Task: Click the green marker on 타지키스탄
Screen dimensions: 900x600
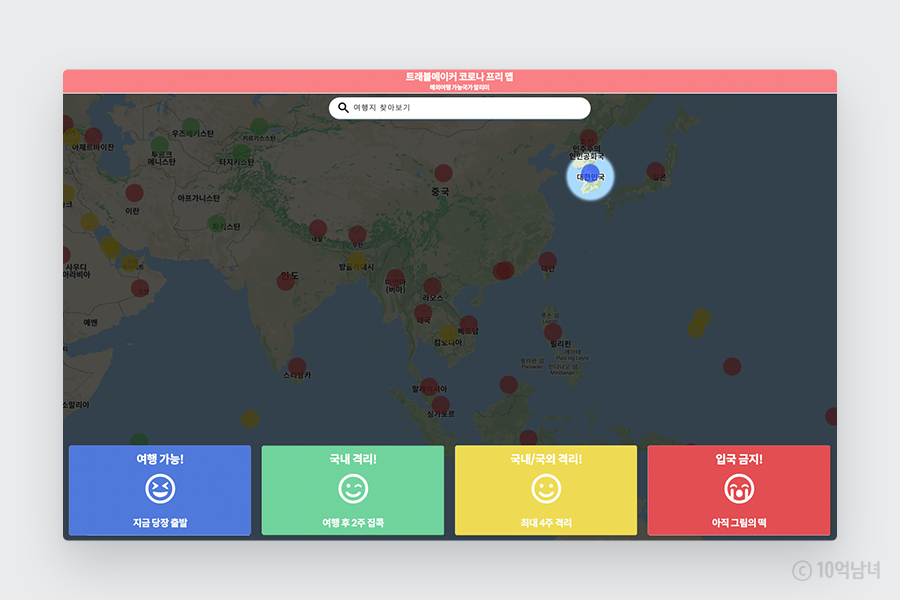Action: (x=242, y=152)
